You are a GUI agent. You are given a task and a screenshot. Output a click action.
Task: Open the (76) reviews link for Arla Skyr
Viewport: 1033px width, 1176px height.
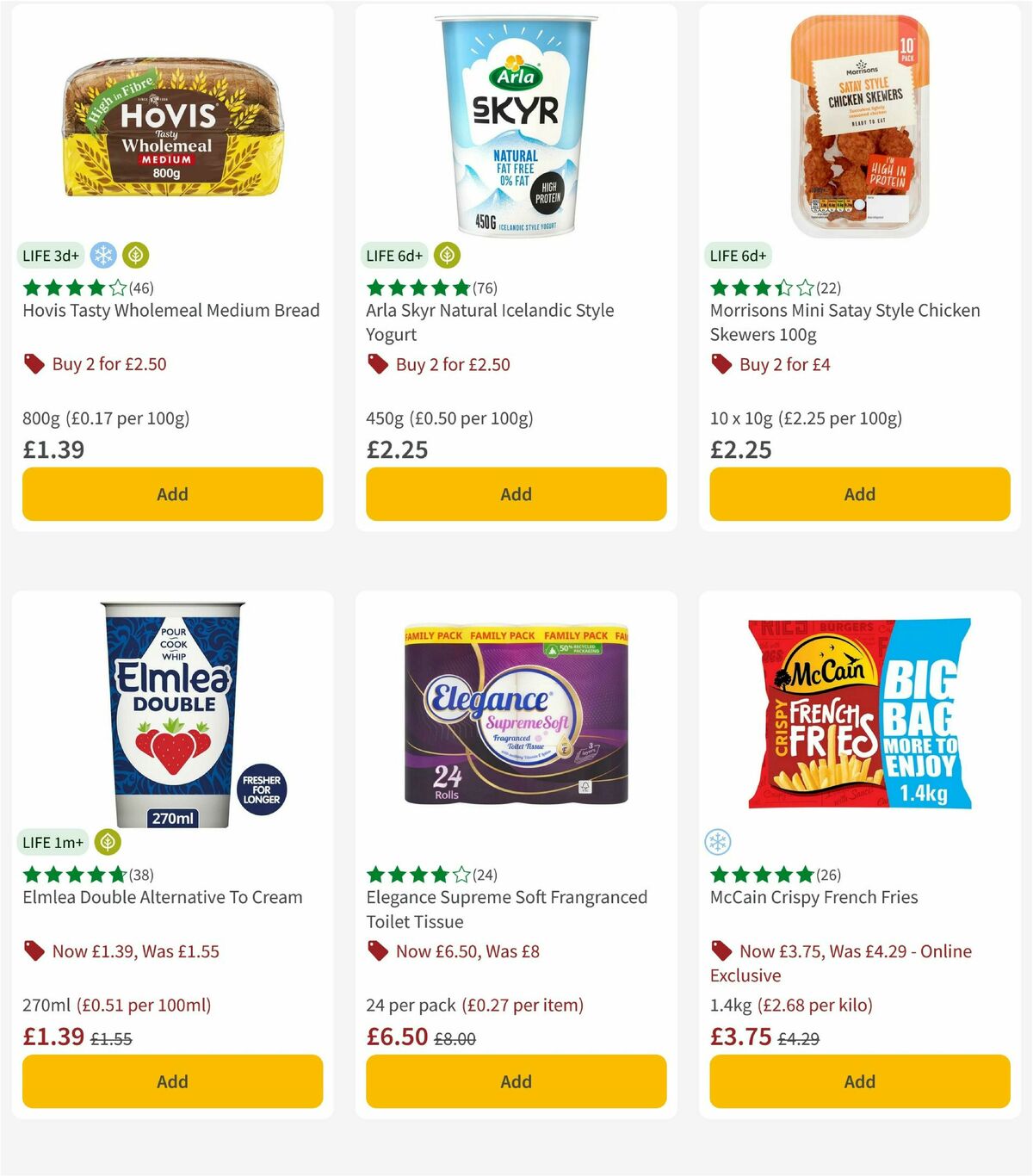485,288
